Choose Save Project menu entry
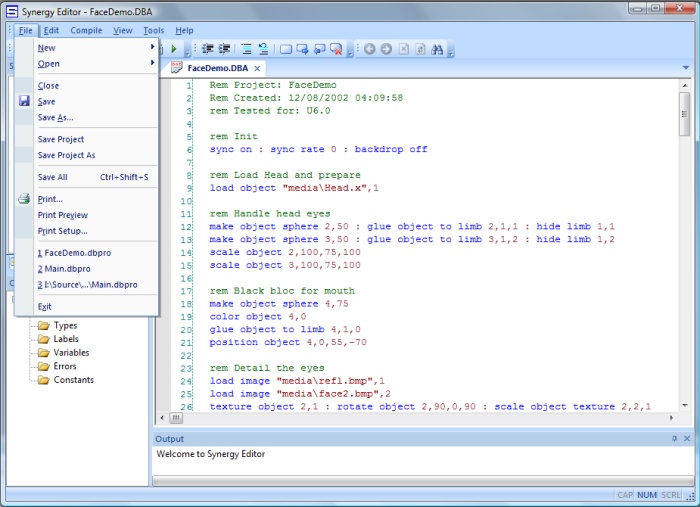Screen dimensions: 700x507 pos(87,139)
